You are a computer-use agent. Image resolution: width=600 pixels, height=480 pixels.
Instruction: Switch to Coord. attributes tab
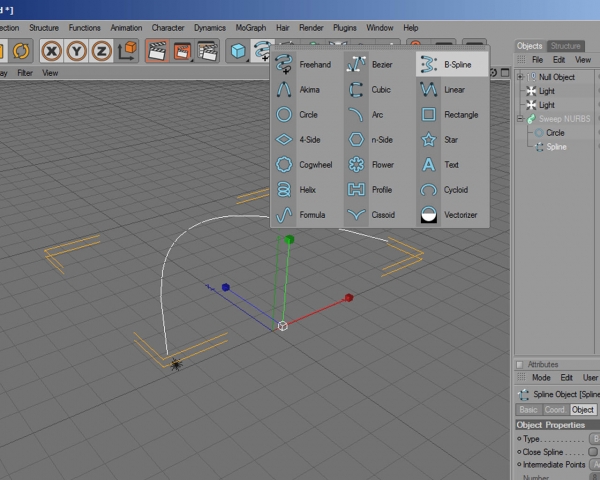(555, 410)
